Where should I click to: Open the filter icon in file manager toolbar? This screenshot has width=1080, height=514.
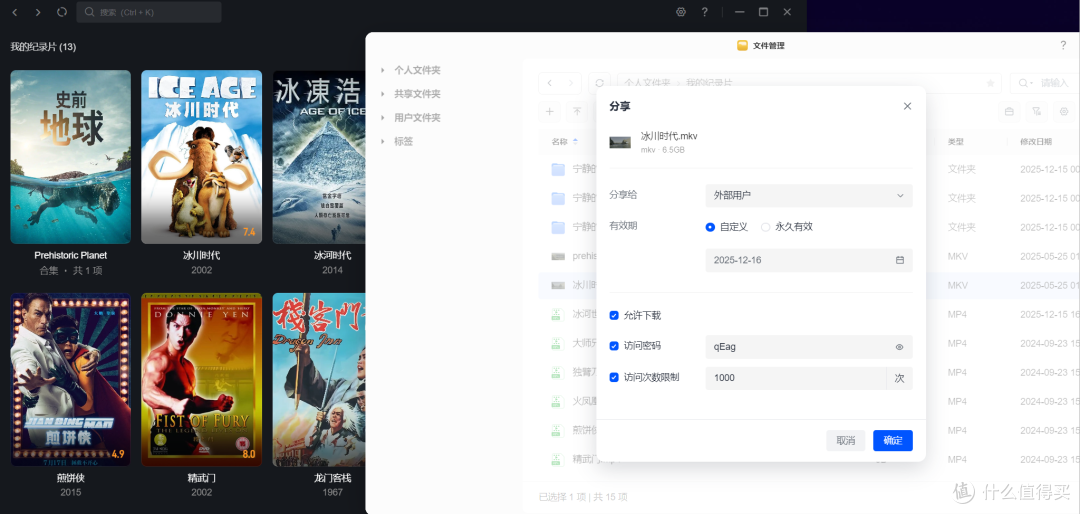[1036, 111]
